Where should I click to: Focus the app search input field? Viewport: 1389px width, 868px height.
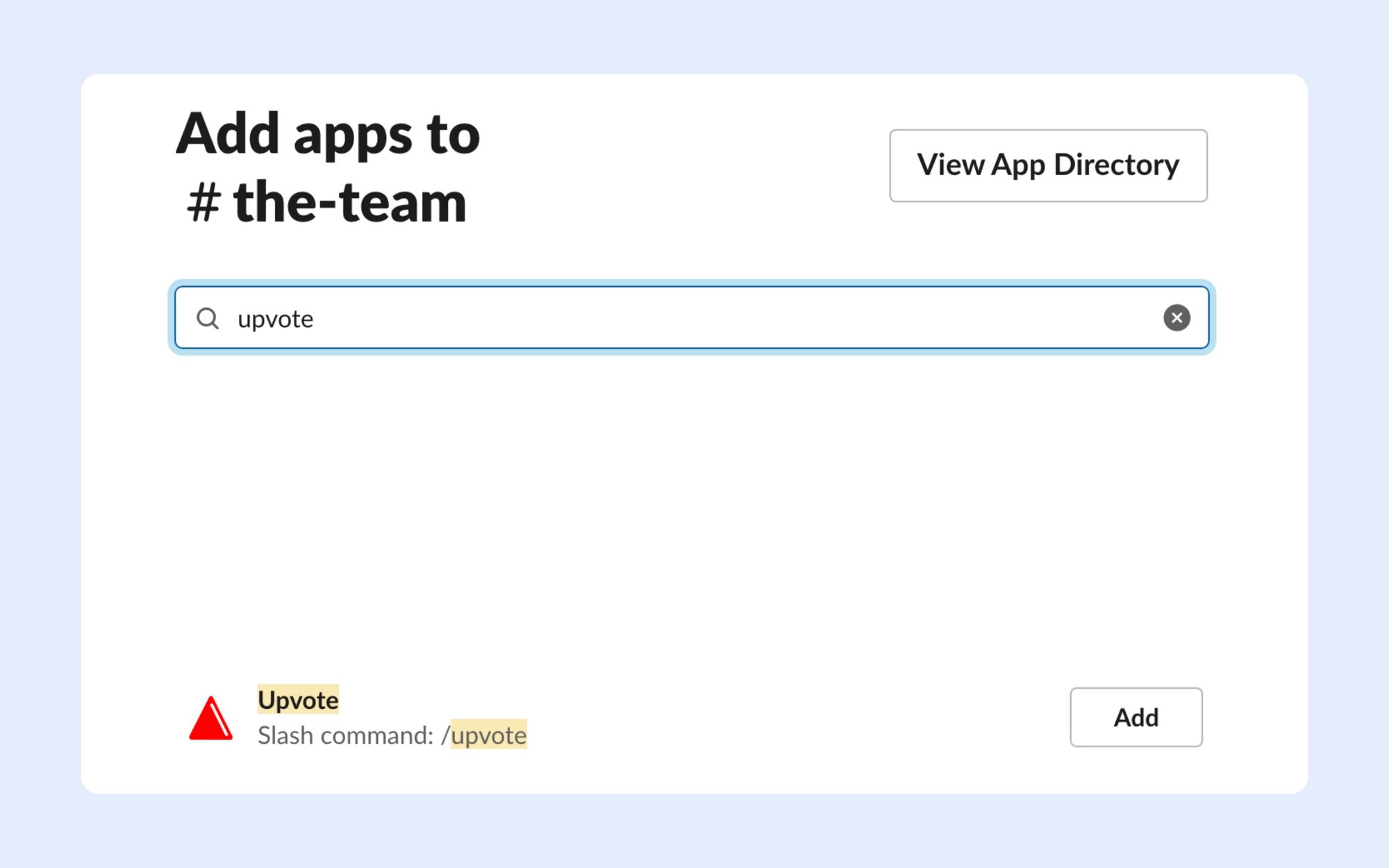tap(692, 318)
